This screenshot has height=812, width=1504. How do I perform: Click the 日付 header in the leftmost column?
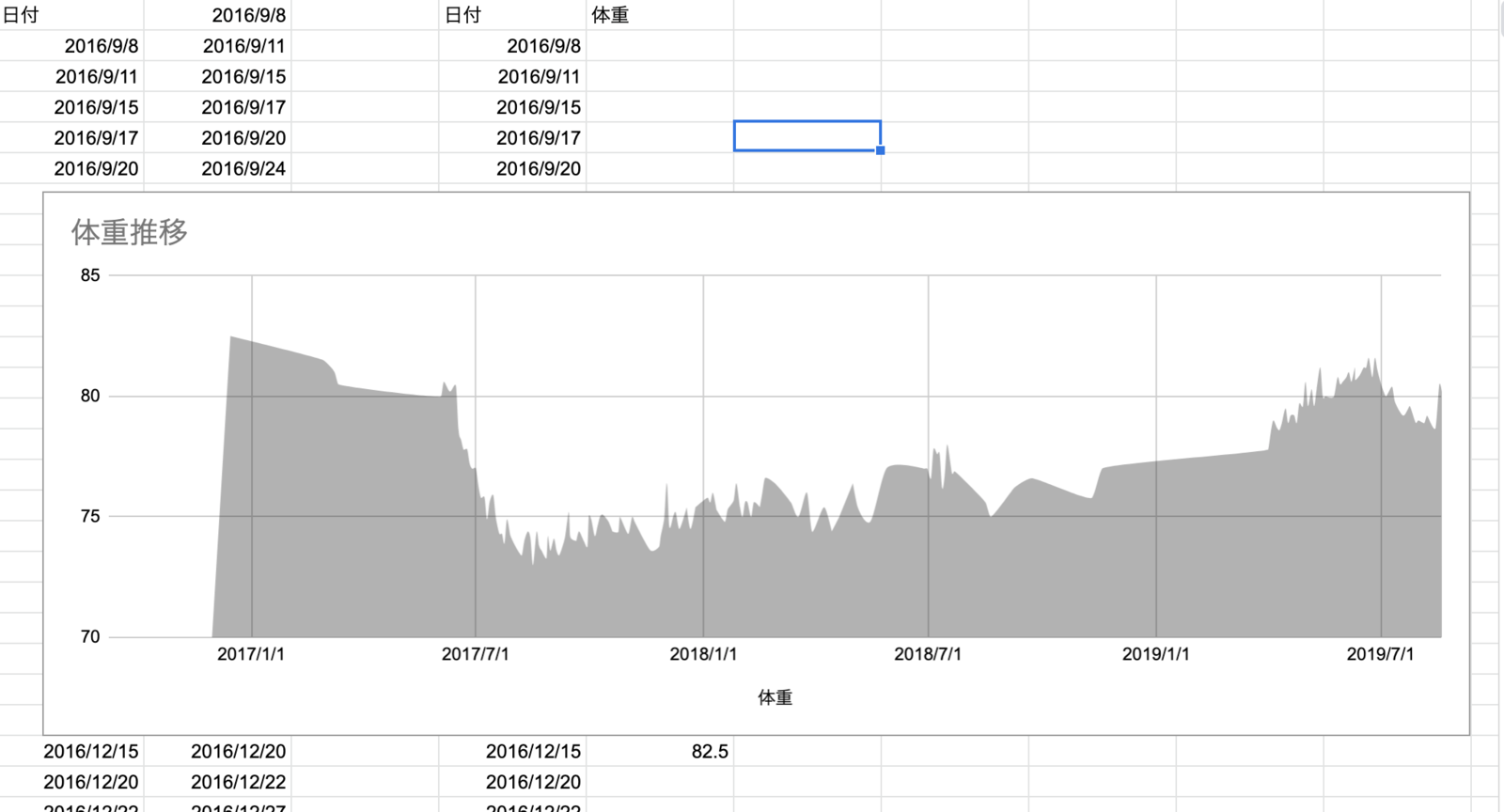click(71, 15)
